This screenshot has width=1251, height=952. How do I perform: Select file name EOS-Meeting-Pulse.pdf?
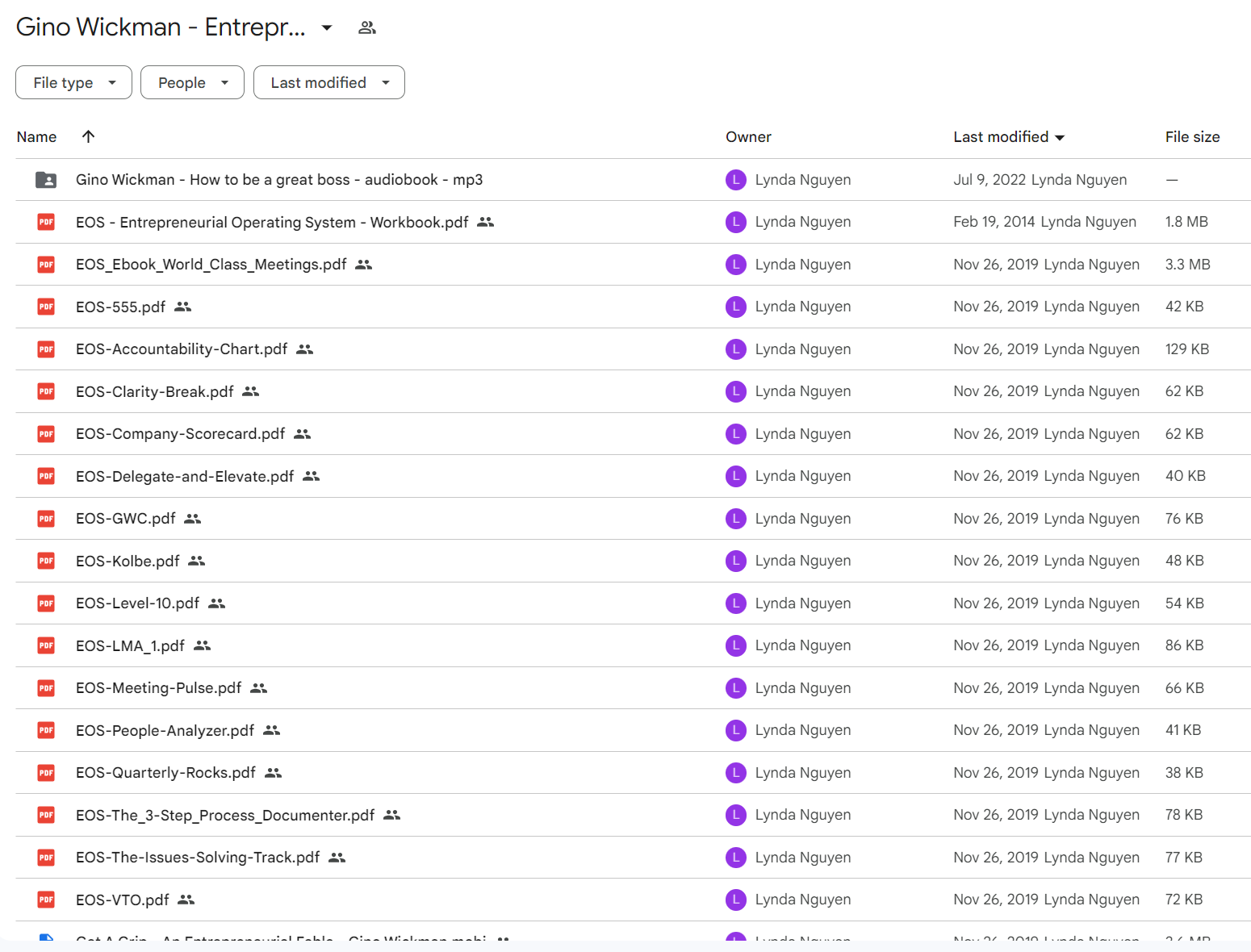(159, 688)
